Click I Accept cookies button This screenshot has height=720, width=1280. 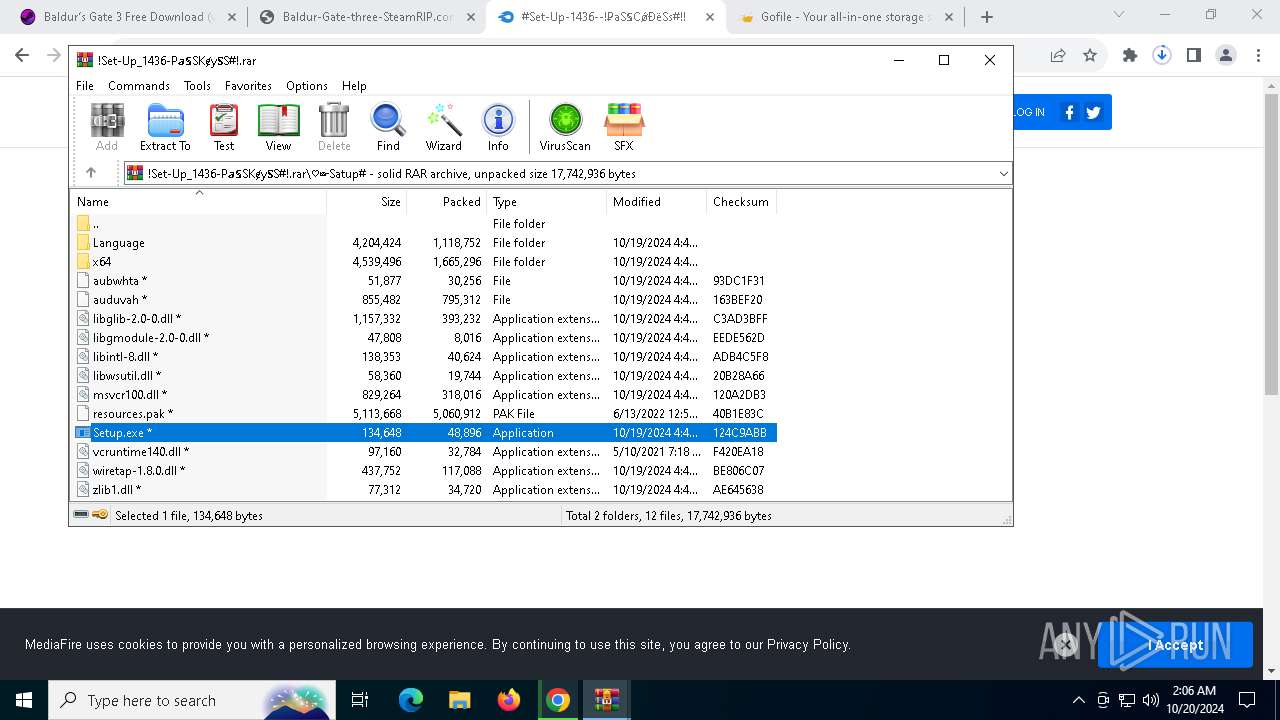pos(1175,645)
